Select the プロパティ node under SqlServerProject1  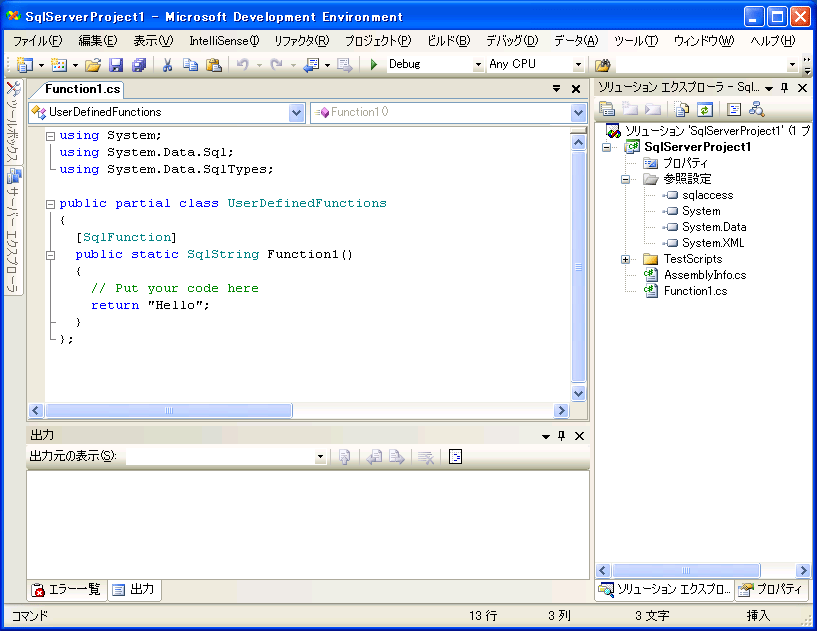(x=685, y=164)
